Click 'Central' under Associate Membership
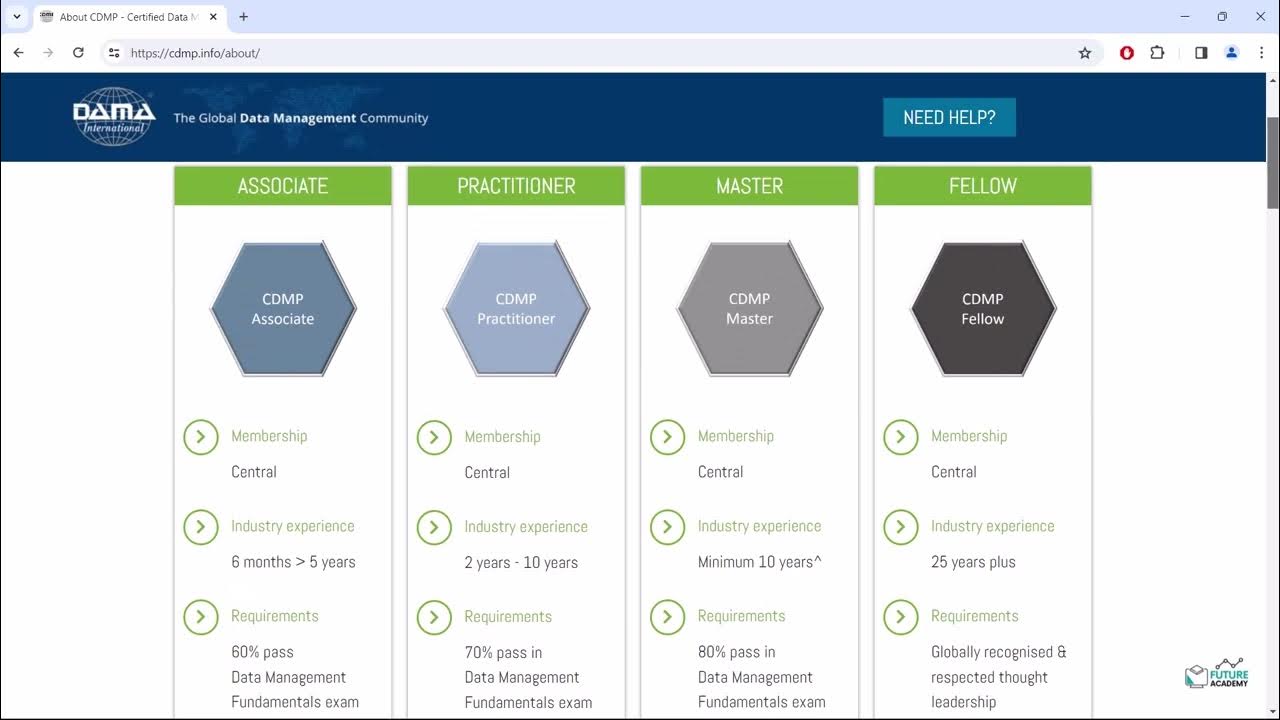 [x=254, y=472]
